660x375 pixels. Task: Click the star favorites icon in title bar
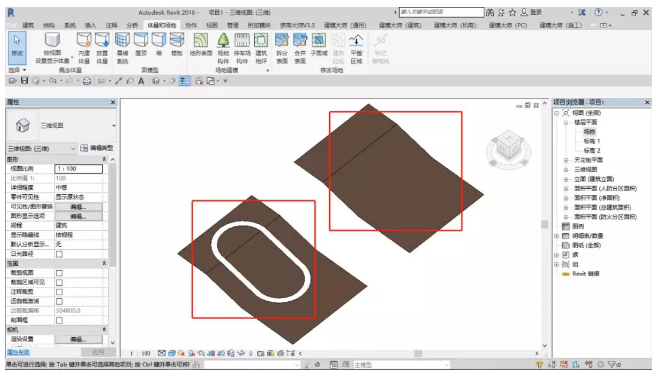click(x=512, y=13)
